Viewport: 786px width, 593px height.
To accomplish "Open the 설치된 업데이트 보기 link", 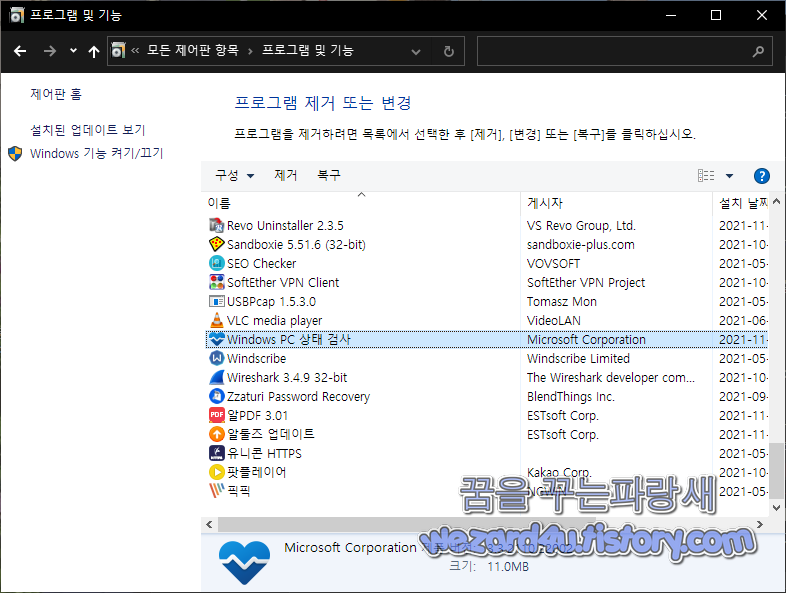I will click(88, 130).
